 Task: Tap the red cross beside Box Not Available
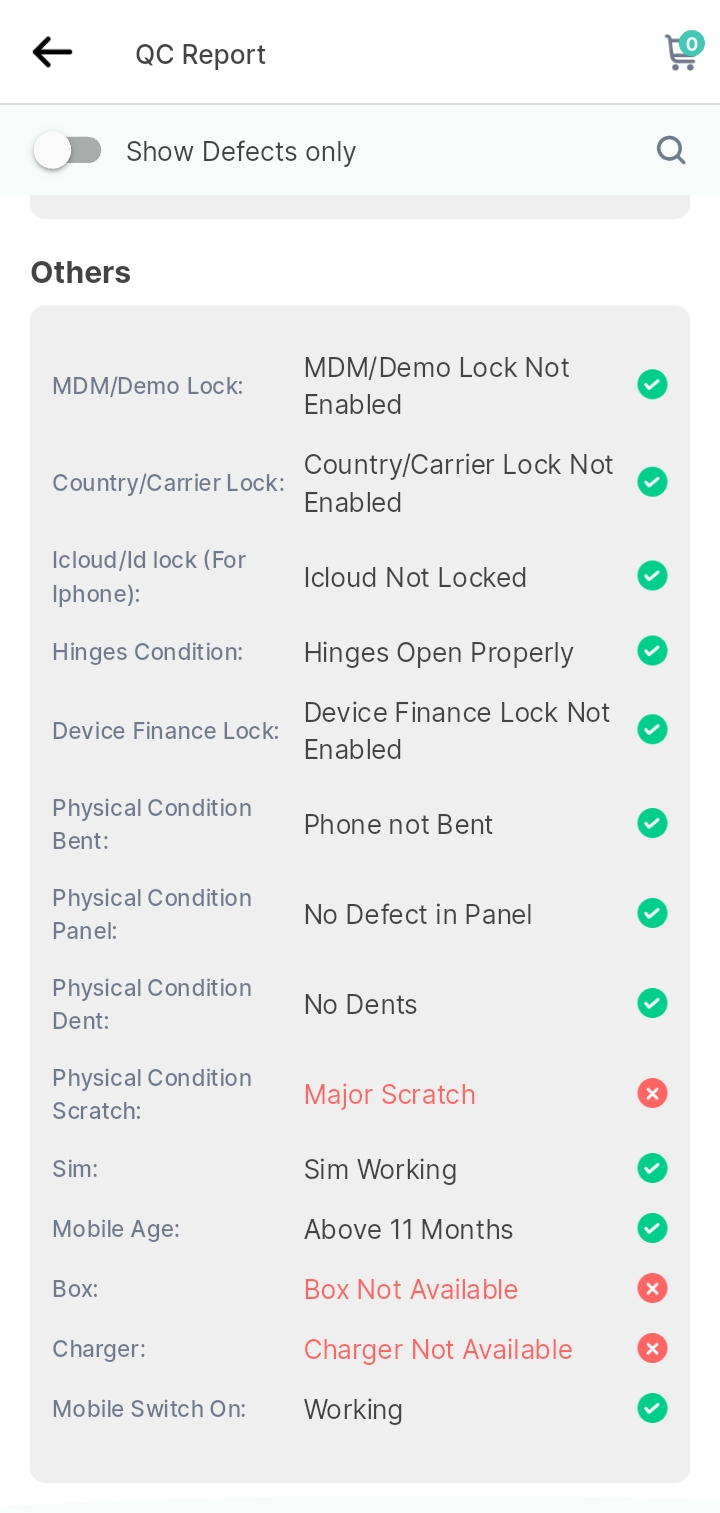coord(652,1288)
